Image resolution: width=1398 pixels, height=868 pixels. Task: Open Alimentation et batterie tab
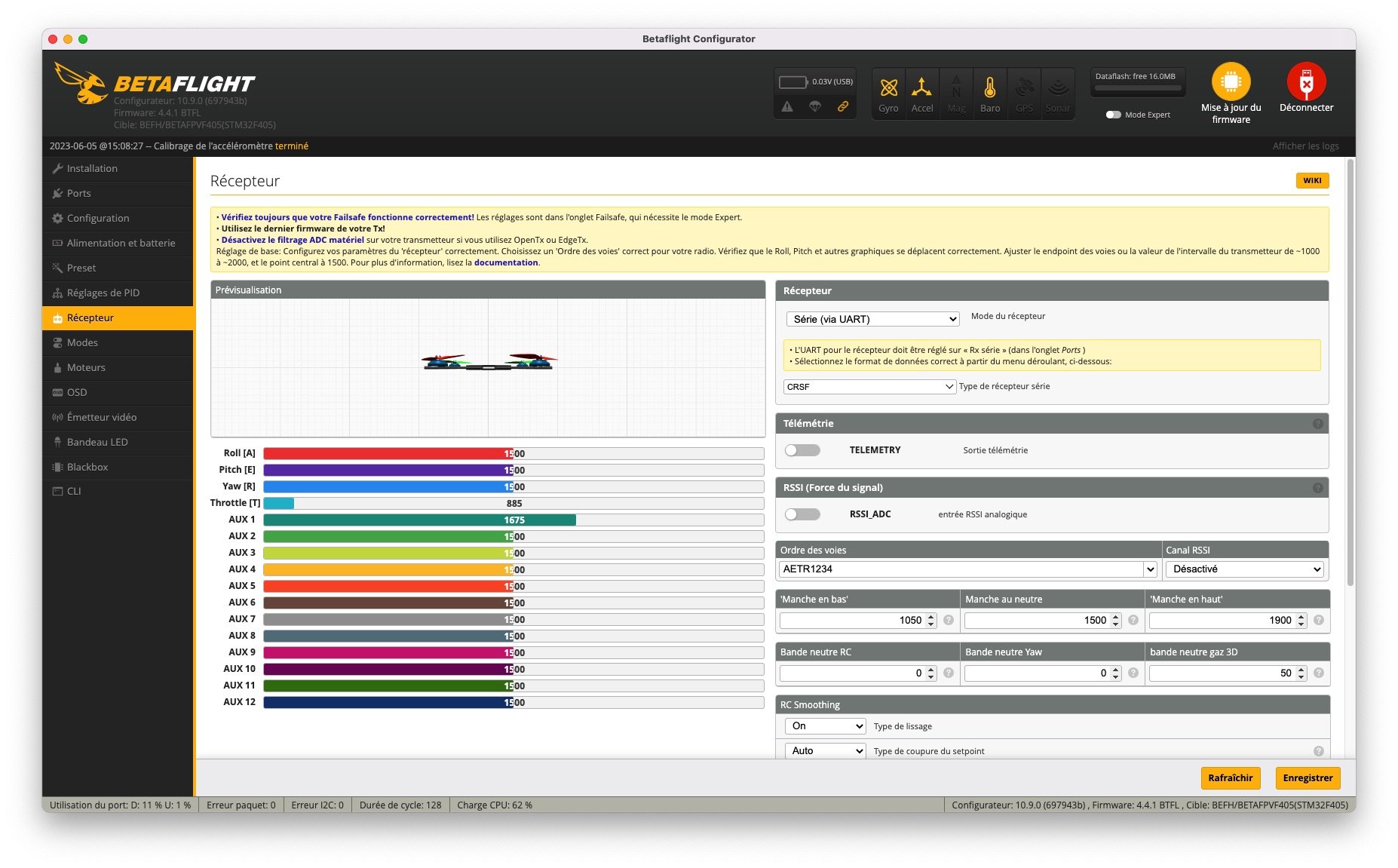point(118,244)
